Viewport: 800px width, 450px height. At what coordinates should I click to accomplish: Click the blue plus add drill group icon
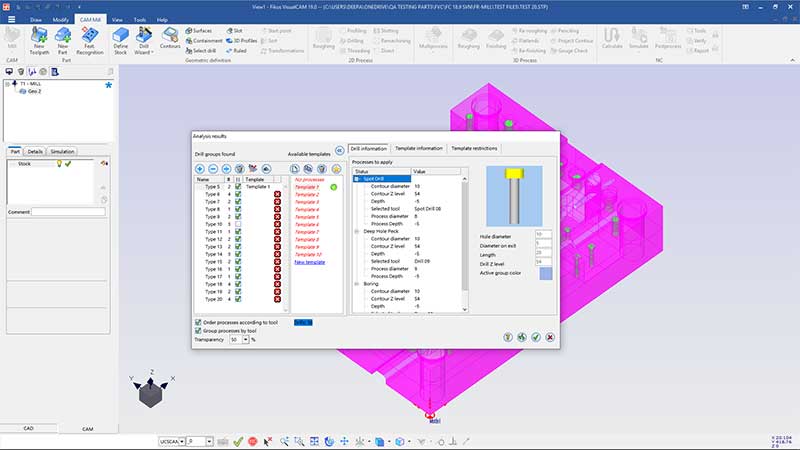(x=200, y=169)
